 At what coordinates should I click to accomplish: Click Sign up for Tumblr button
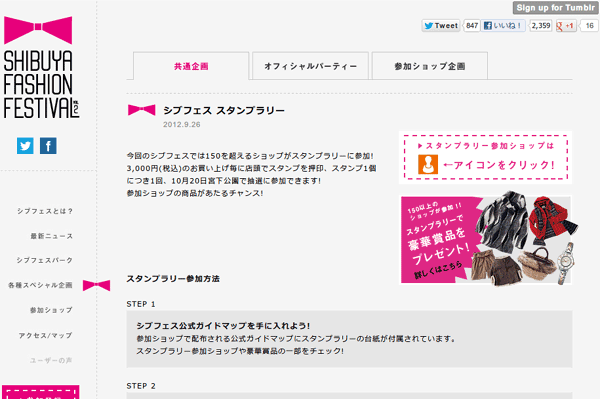(556, 8)
